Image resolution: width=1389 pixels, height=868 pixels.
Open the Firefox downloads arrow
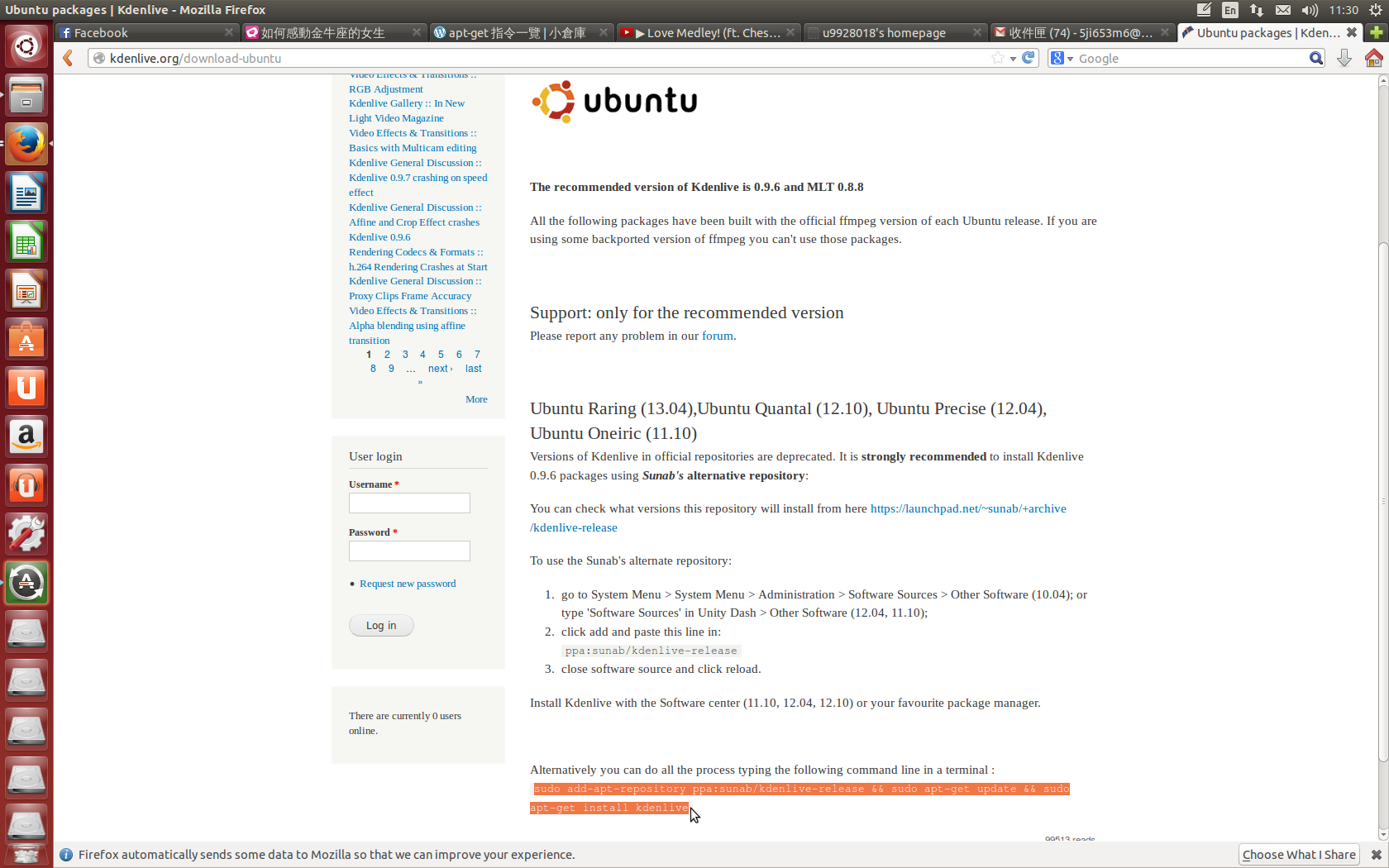click(1344, 58)
